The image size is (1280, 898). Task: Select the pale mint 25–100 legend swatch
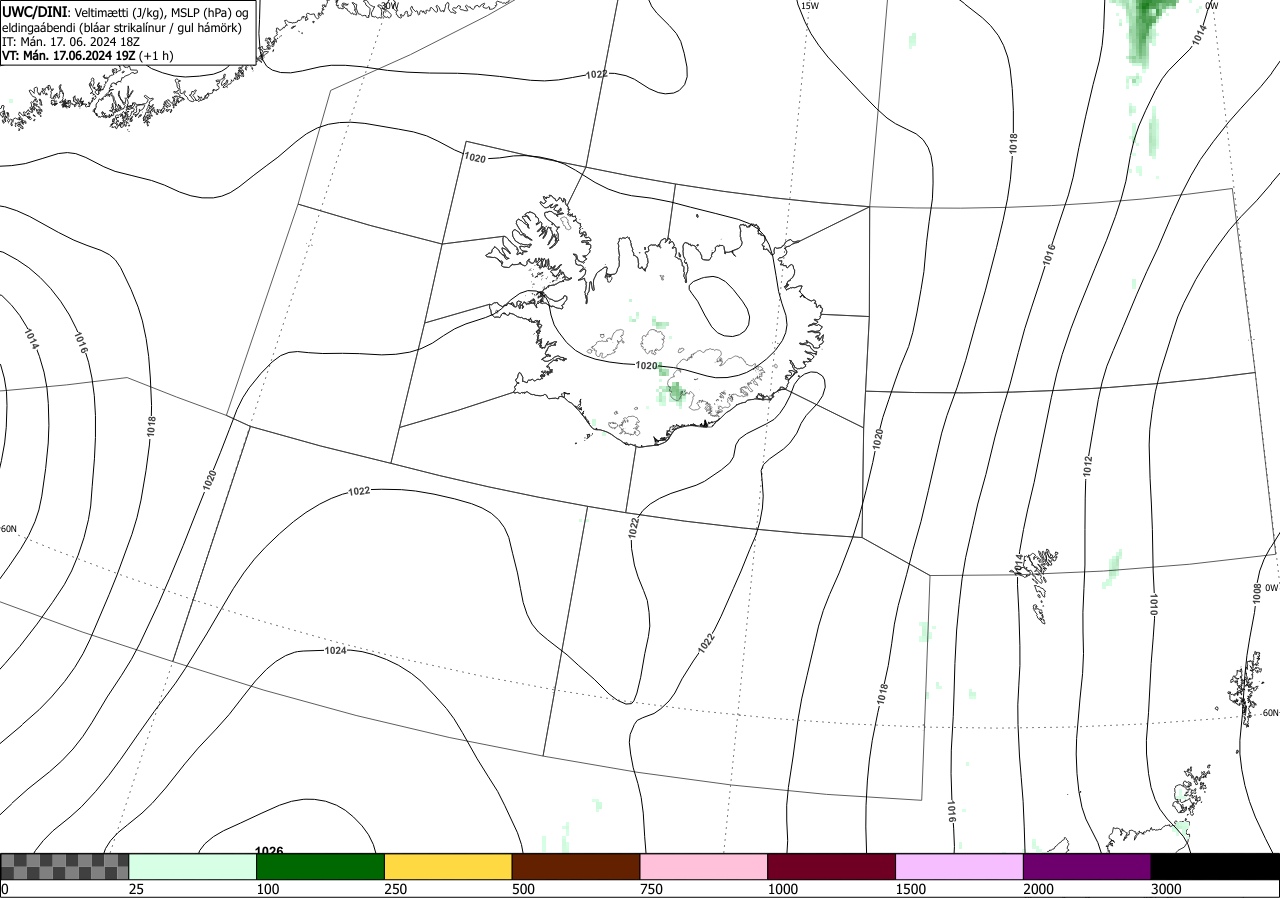pyautogui.click(x=193, y=866)
